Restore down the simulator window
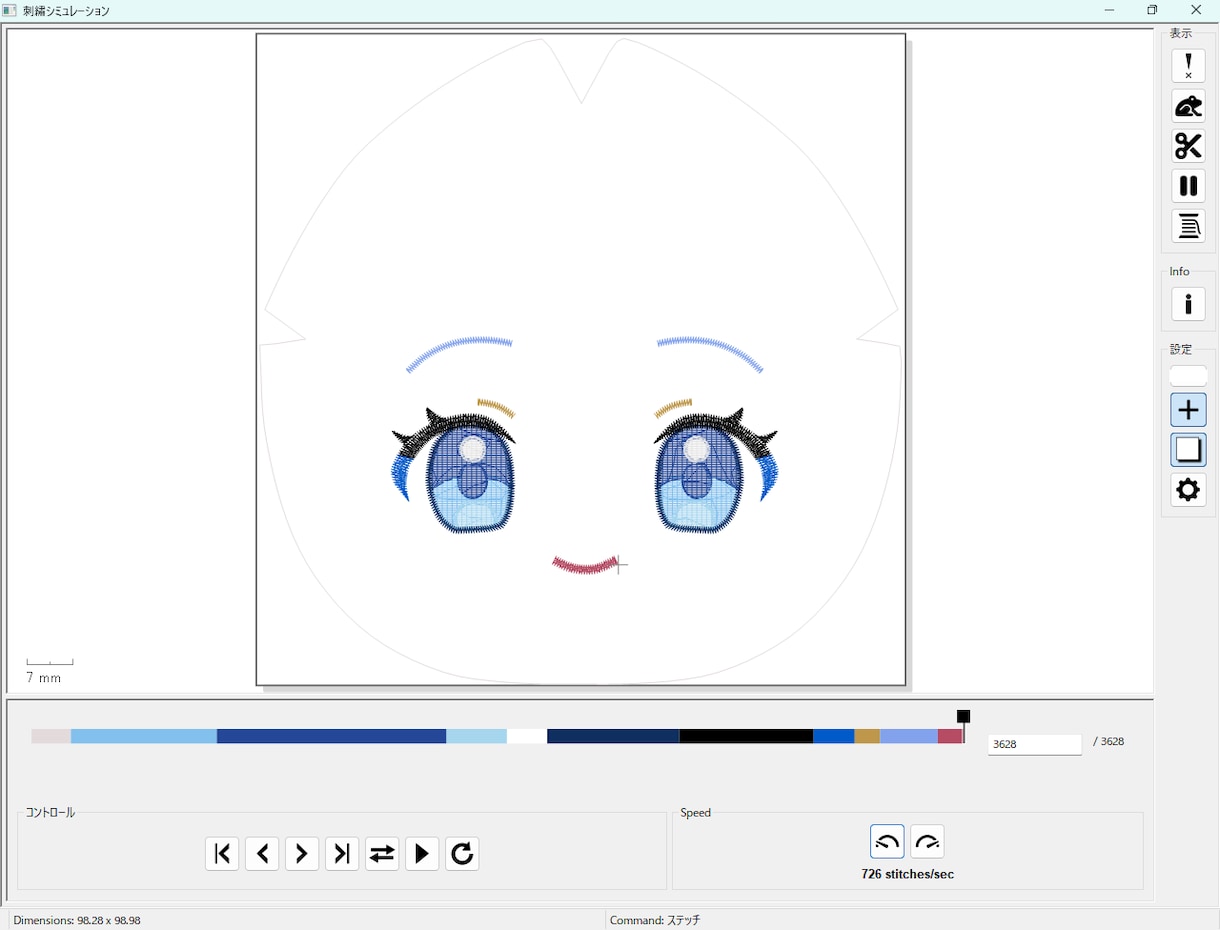1220x930 pixels. [x=1152, y=10]
